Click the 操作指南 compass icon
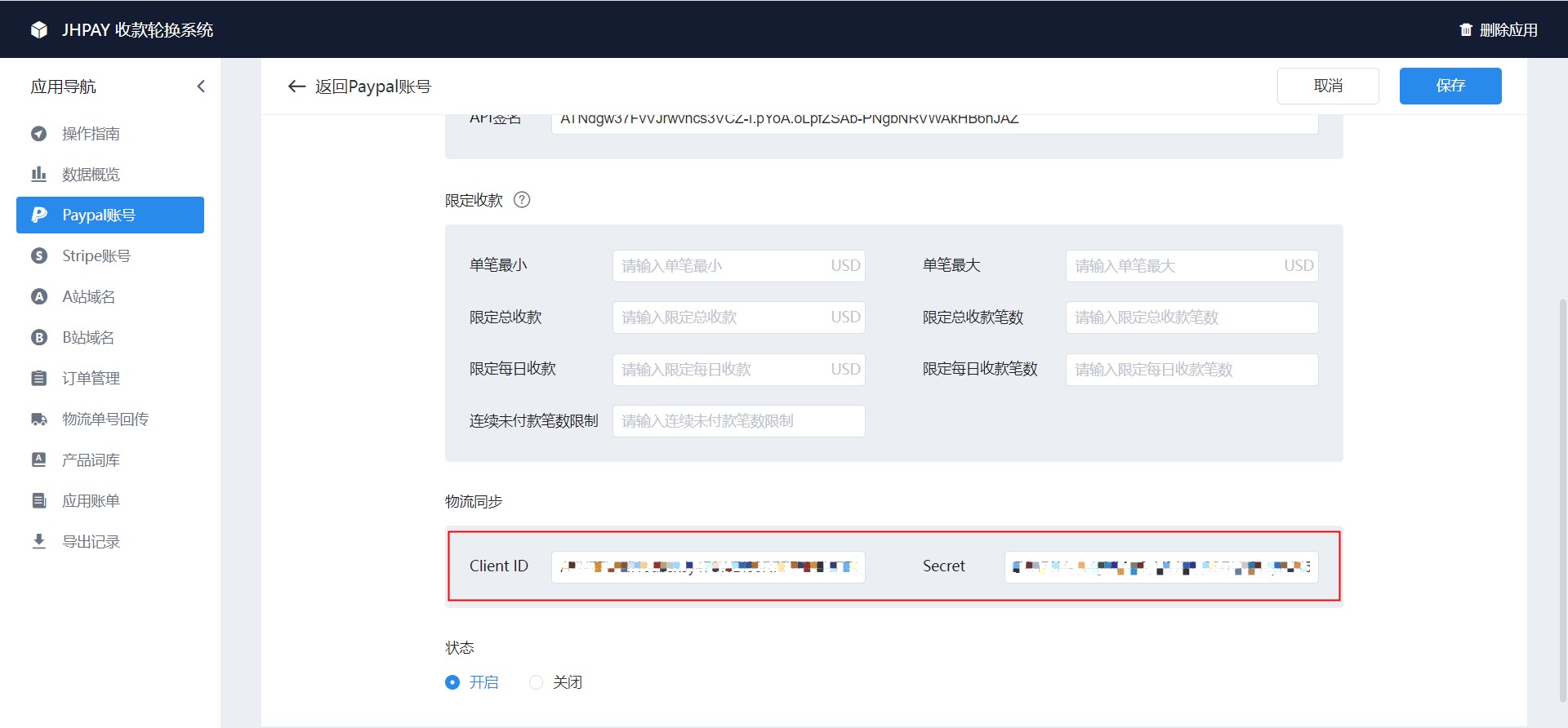Screen dimensions: 1568x728 (x=39, y=134)
